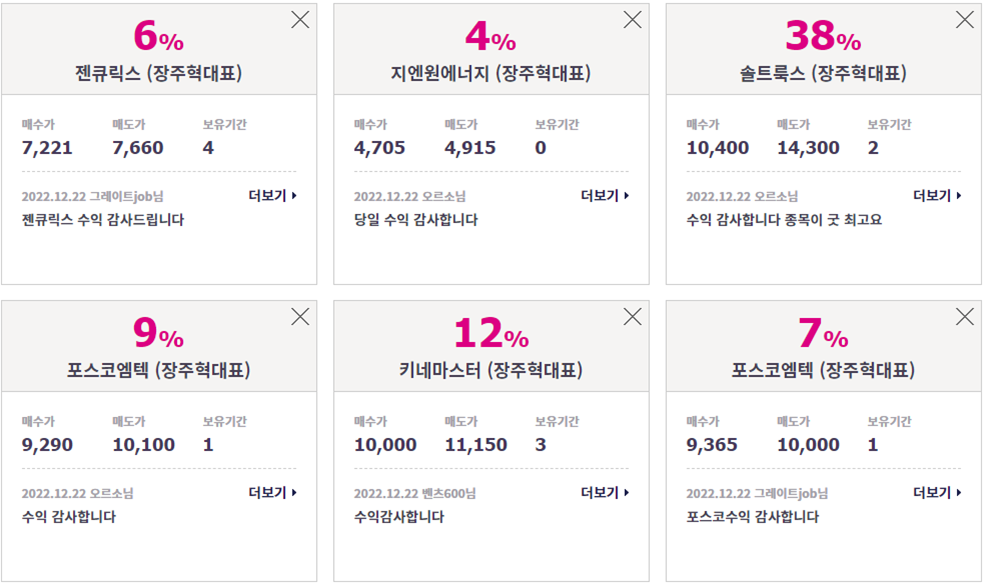The width and height of the screenshot is (986, 586).
Task: Dismiss the 키네마스터 12% card
Action: (x=632, y=317)
